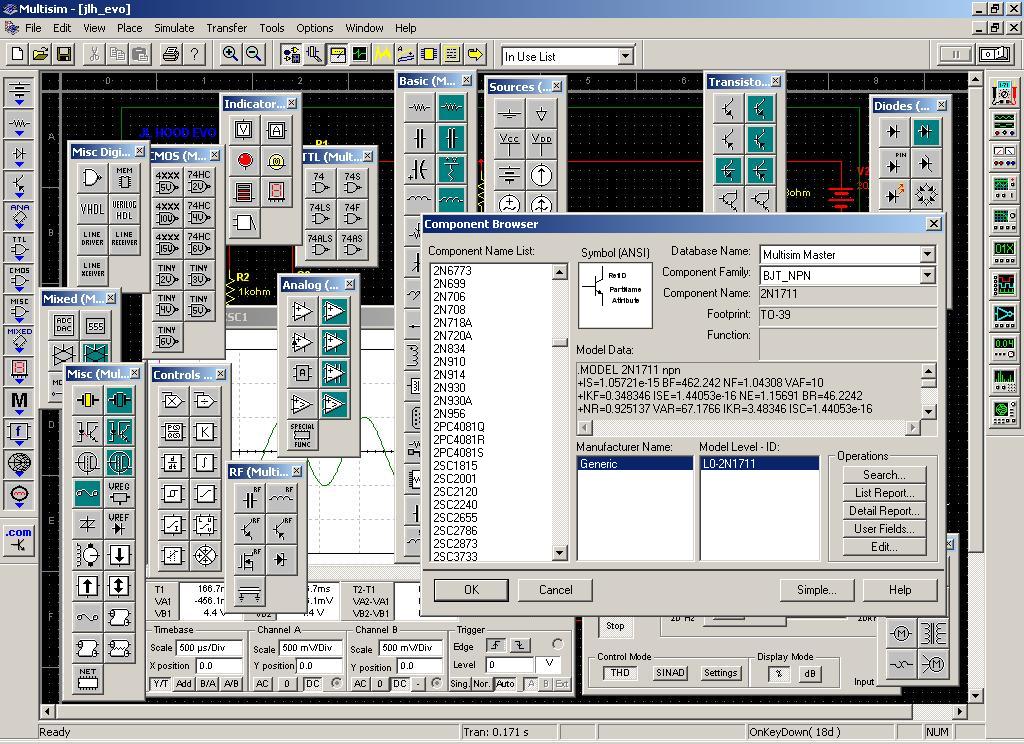This screenshot has height=744, width=1024.
Task: Open the Tools menu
Action: (272, 28)
